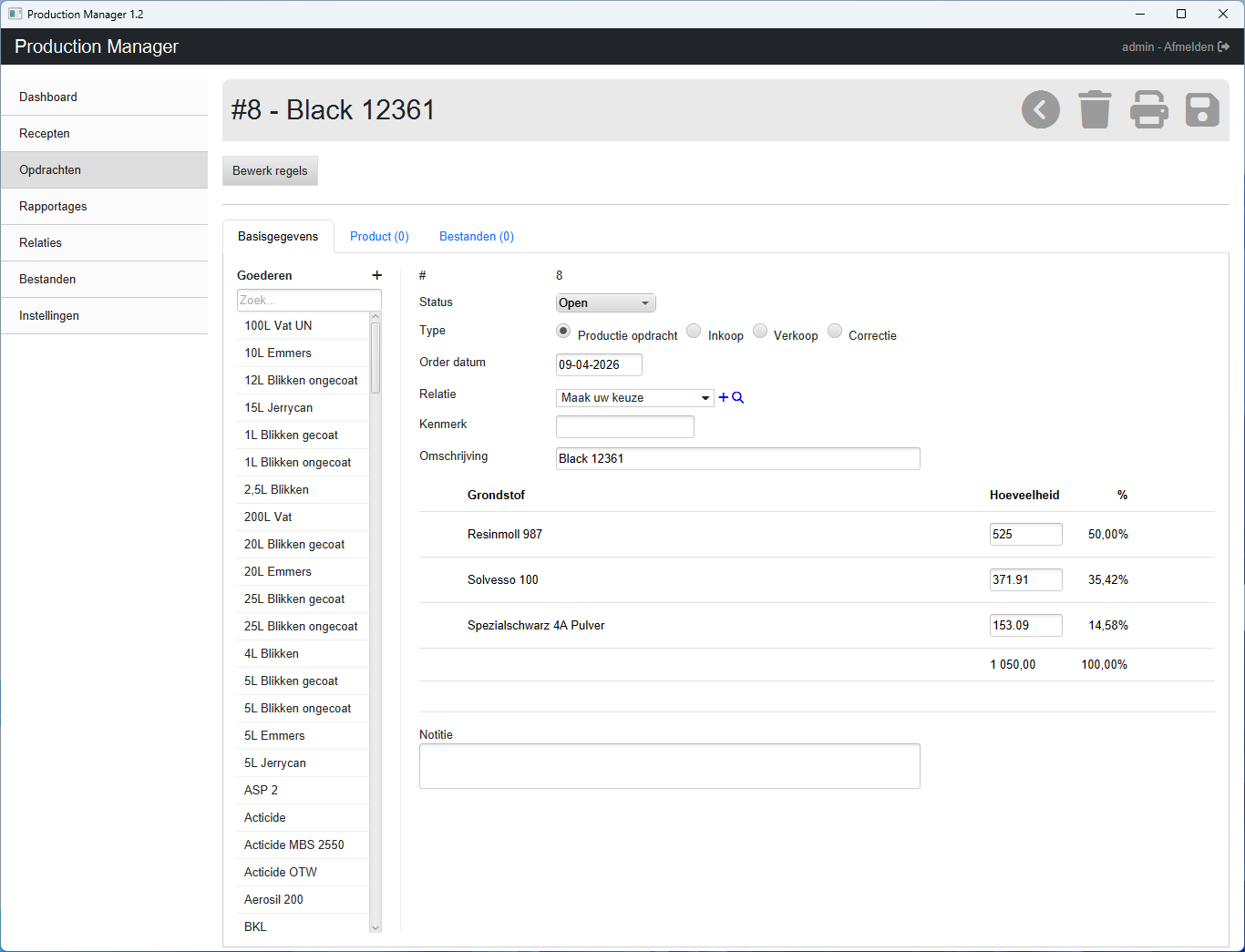
Task: Select 15L Jerrycan from goods list
Action: click(x=279, y=408)
